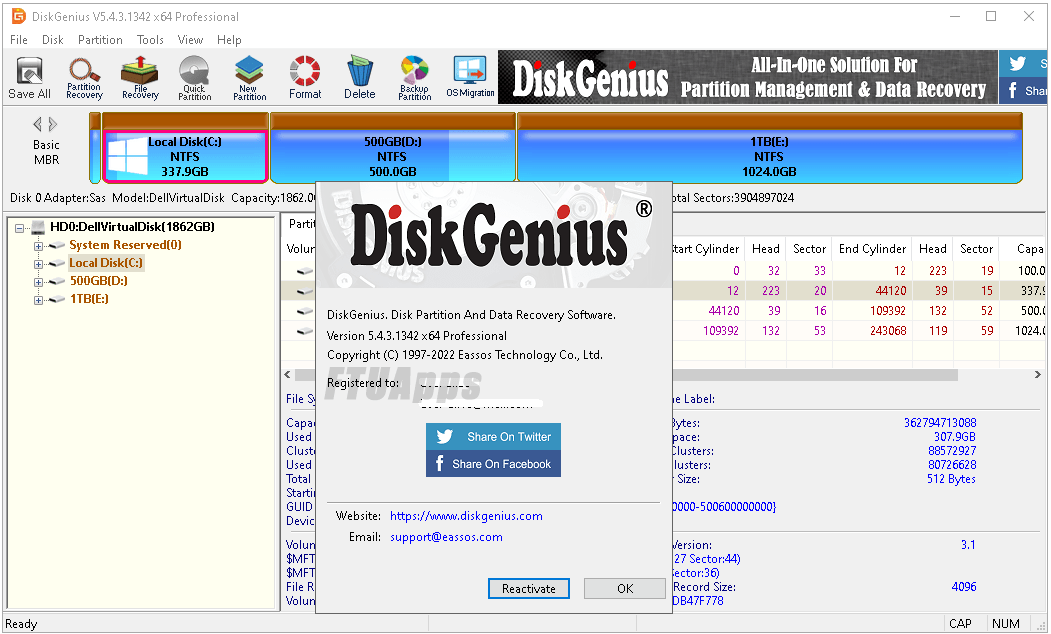Open Backup Partition tool

coord(415,78)
